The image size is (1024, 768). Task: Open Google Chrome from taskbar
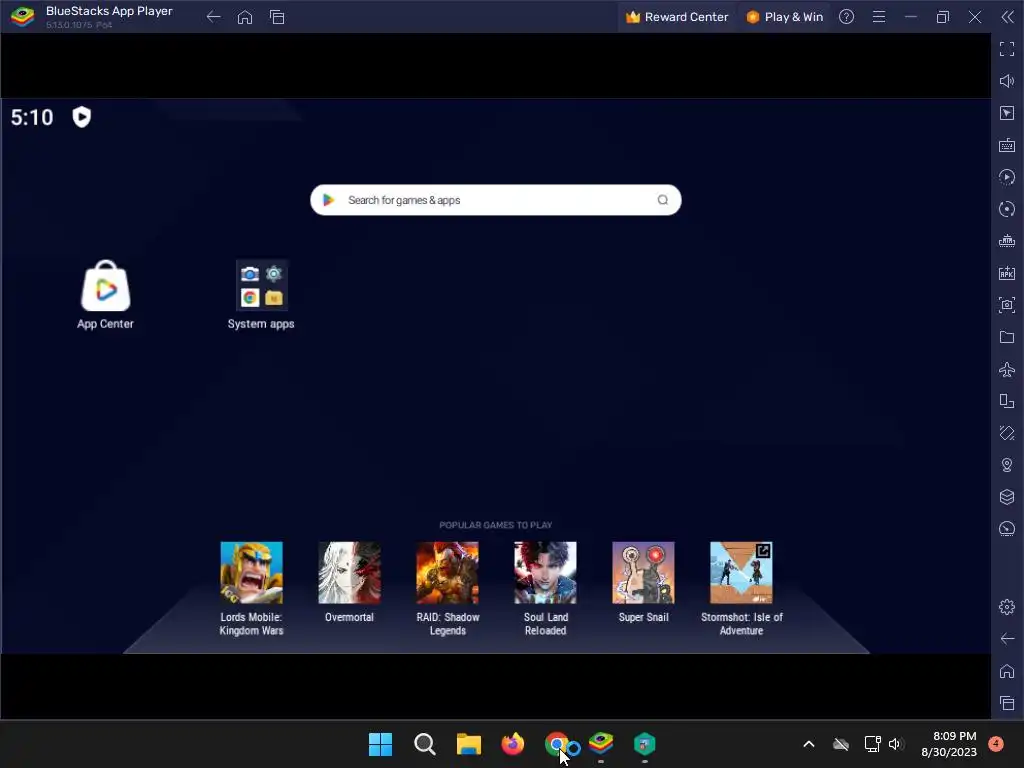pos(556,744)
